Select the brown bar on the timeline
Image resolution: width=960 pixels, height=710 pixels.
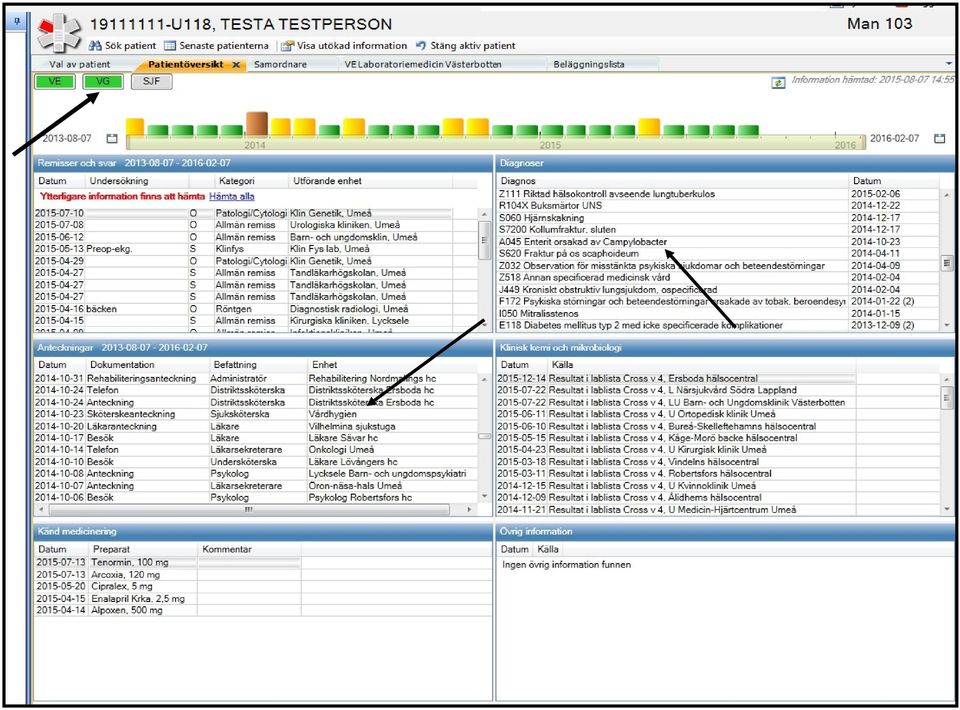coord(257,124)
